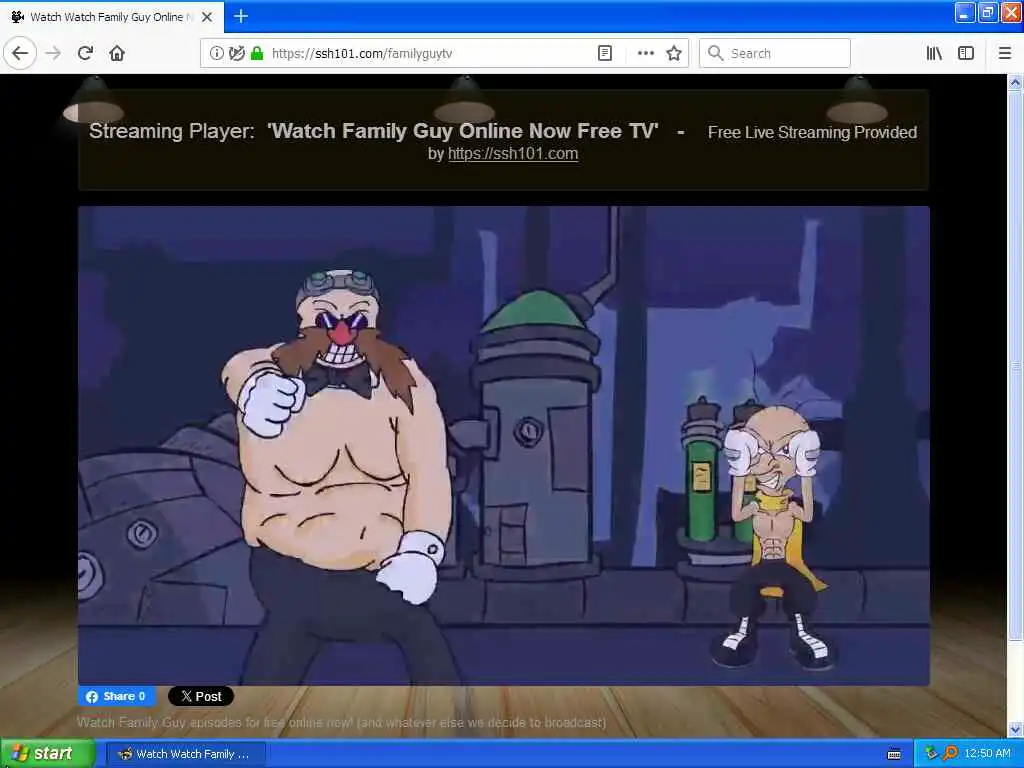Viewport: 1024px width, 768px height.
Task: Open the Firefox hamburger menu
Action: coord(1005,54)
